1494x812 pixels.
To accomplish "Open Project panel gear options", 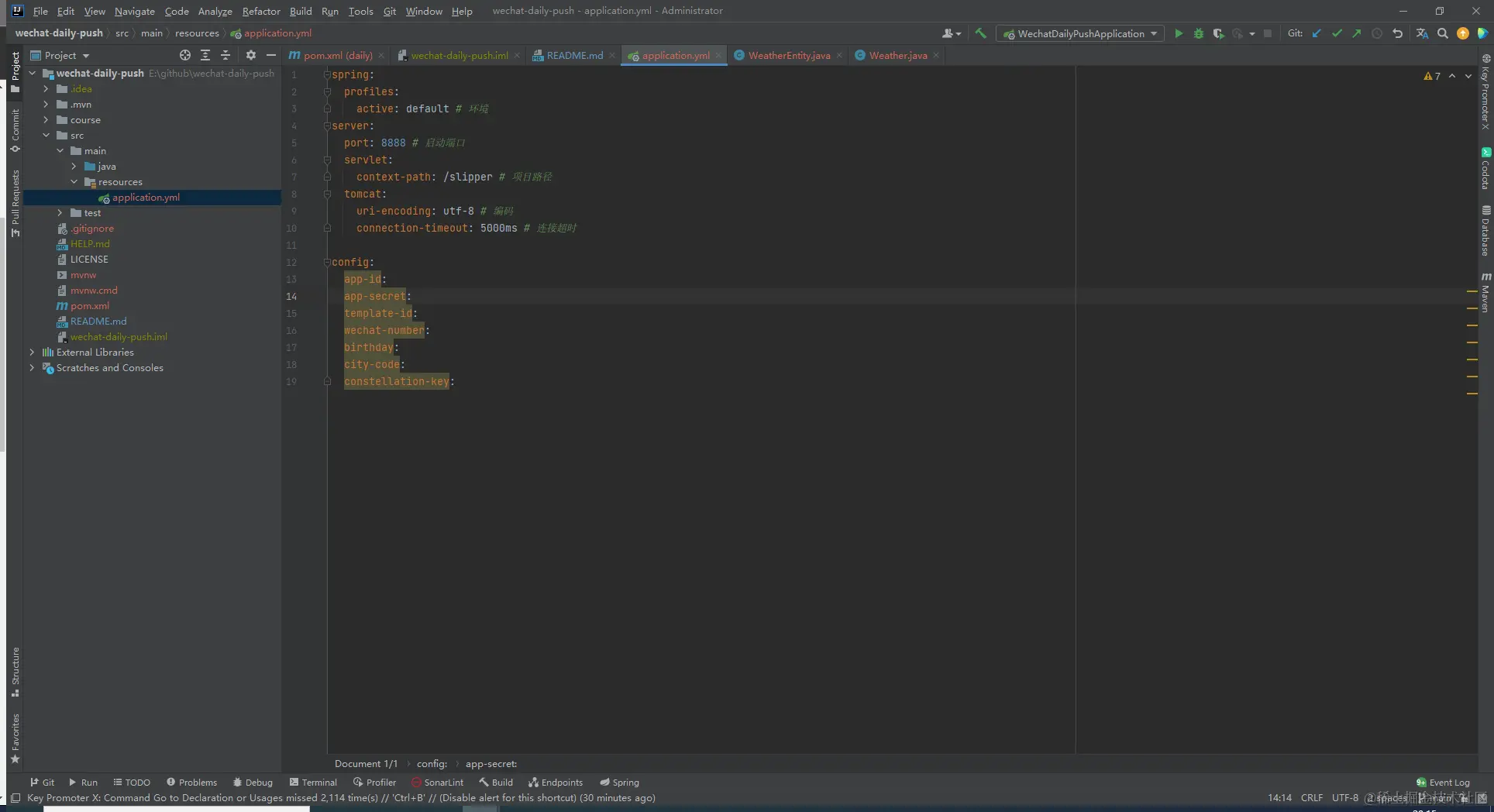I will pos(250,55).
